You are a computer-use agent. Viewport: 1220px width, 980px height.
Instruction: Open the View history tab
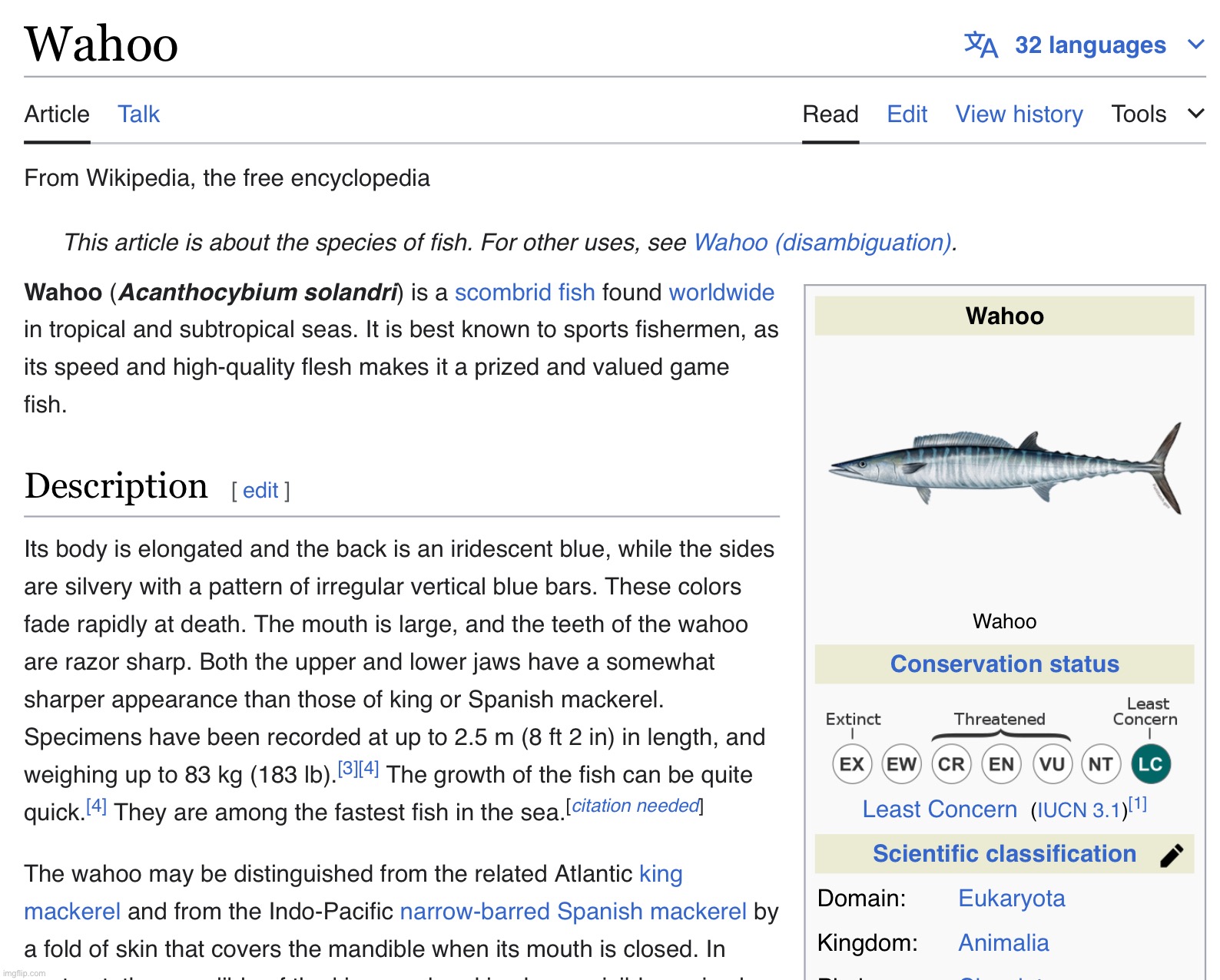tap(1019, 114)
